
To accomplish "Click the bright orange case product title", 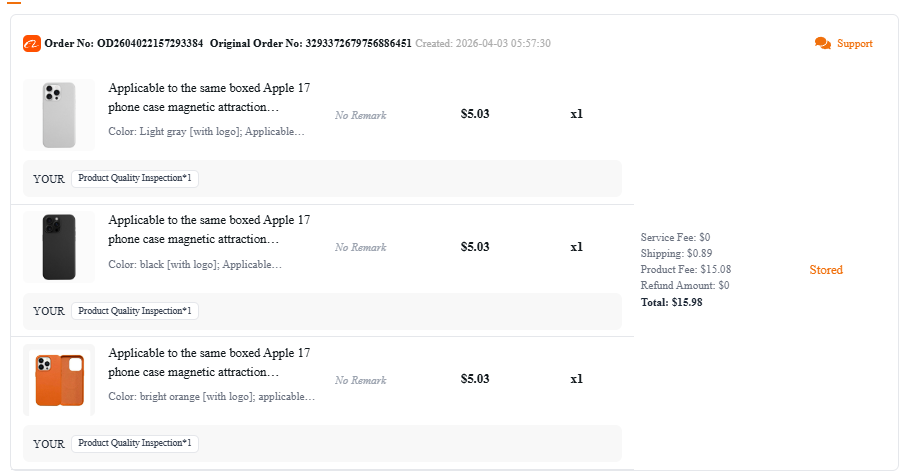I will pyautogui.click(x=209, y=363).
